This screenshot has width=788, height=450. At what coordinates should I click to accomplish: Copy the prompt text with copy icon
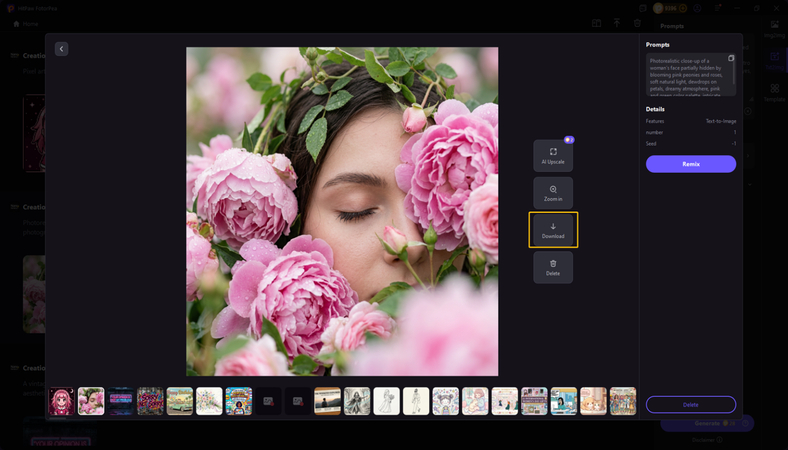731,58
